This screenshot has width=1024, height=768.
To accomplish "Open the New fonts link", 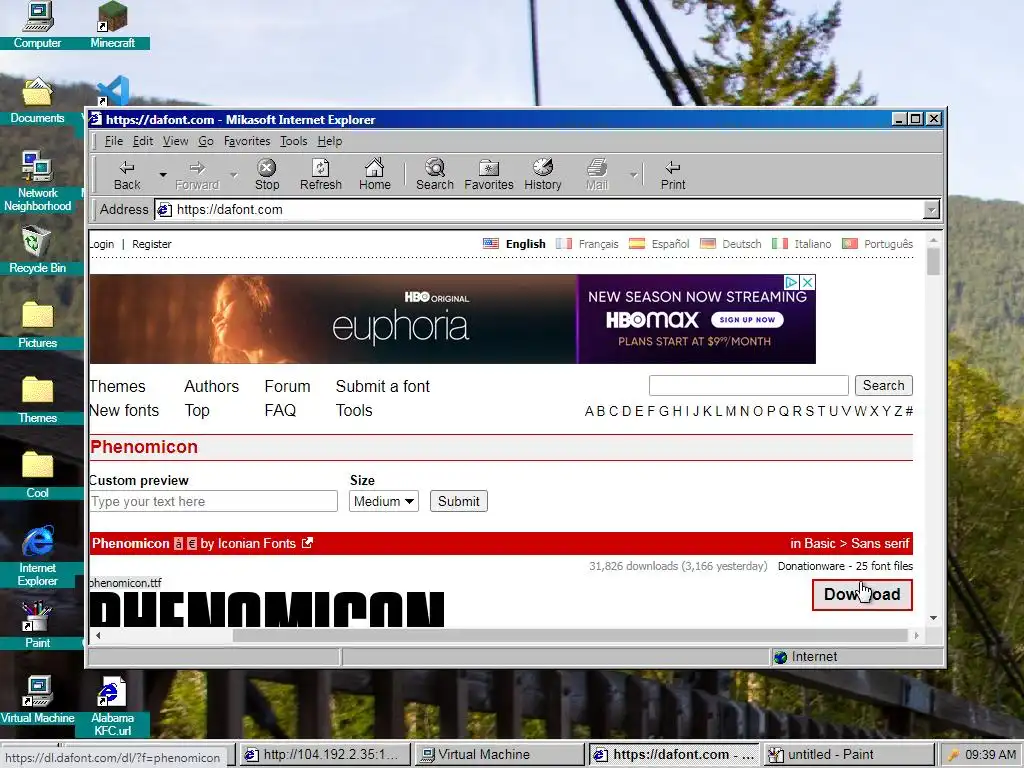I will pyautogui.click(x=124, y=411).
